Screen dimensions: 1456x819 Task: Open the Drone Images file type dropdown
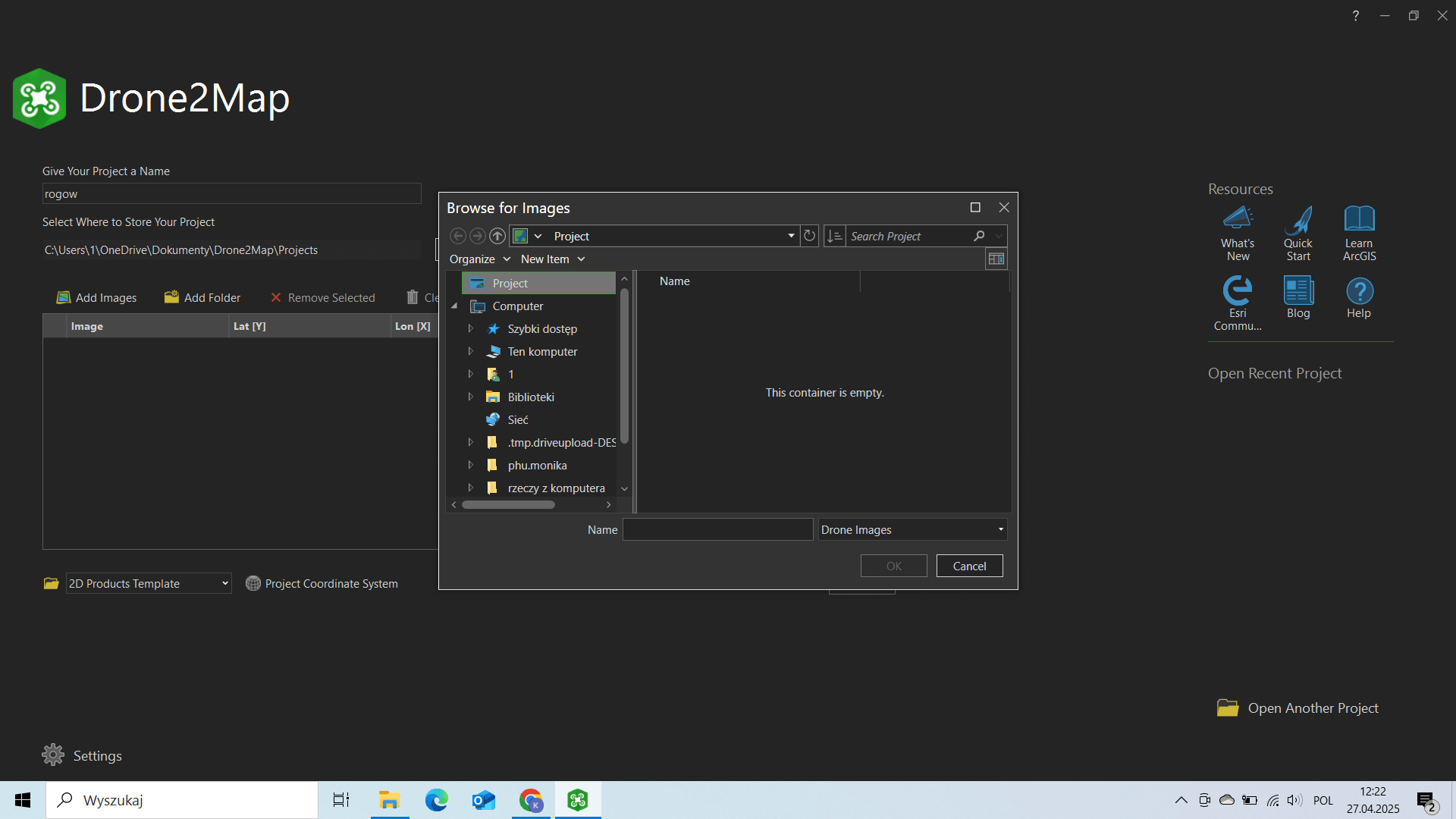click(912, 529)
